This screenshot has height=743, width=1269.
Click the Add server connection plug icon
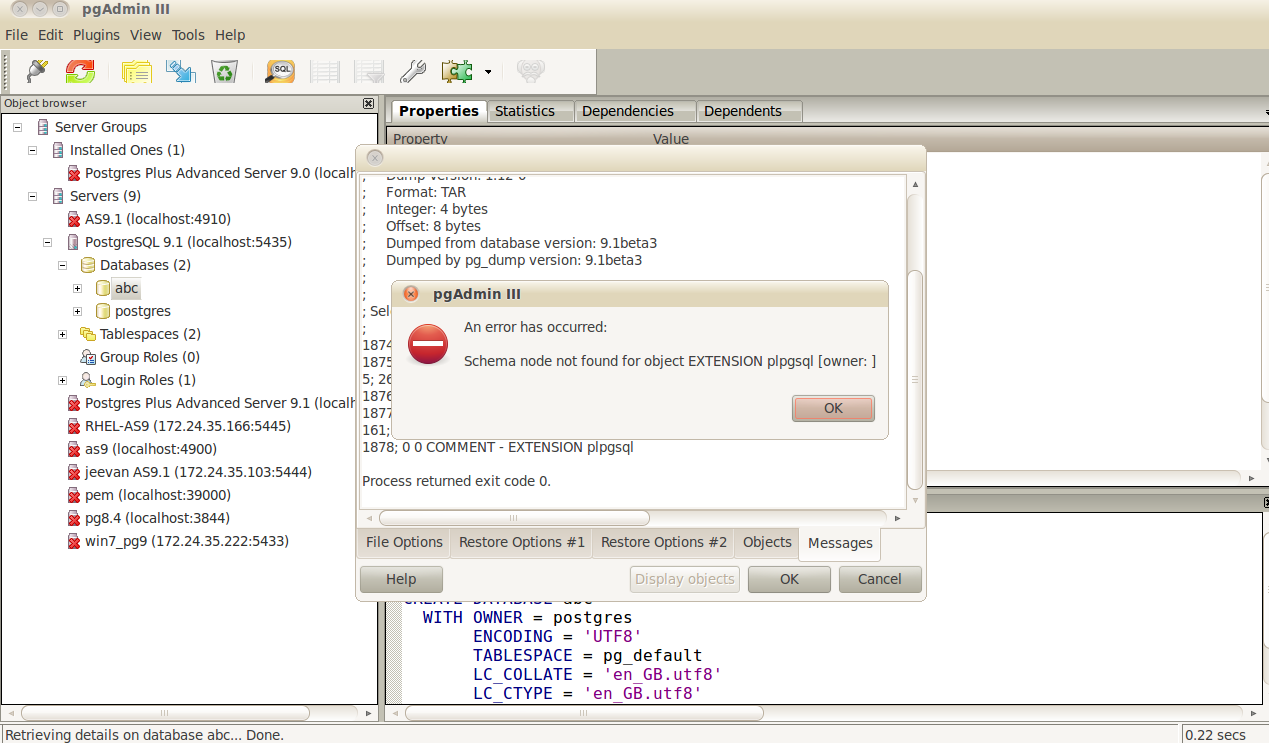pyautogui.click(x=37, y=71)
